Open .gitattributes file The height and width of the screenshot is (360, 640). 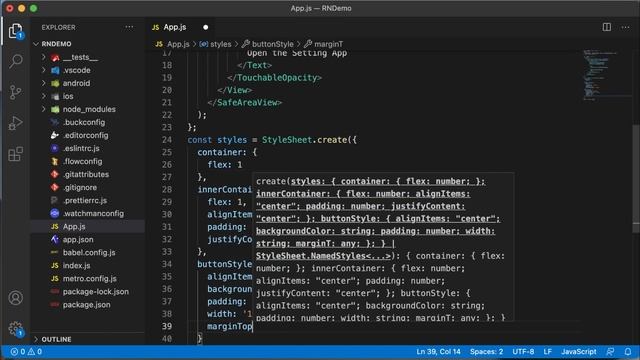(x=87, y=174)
